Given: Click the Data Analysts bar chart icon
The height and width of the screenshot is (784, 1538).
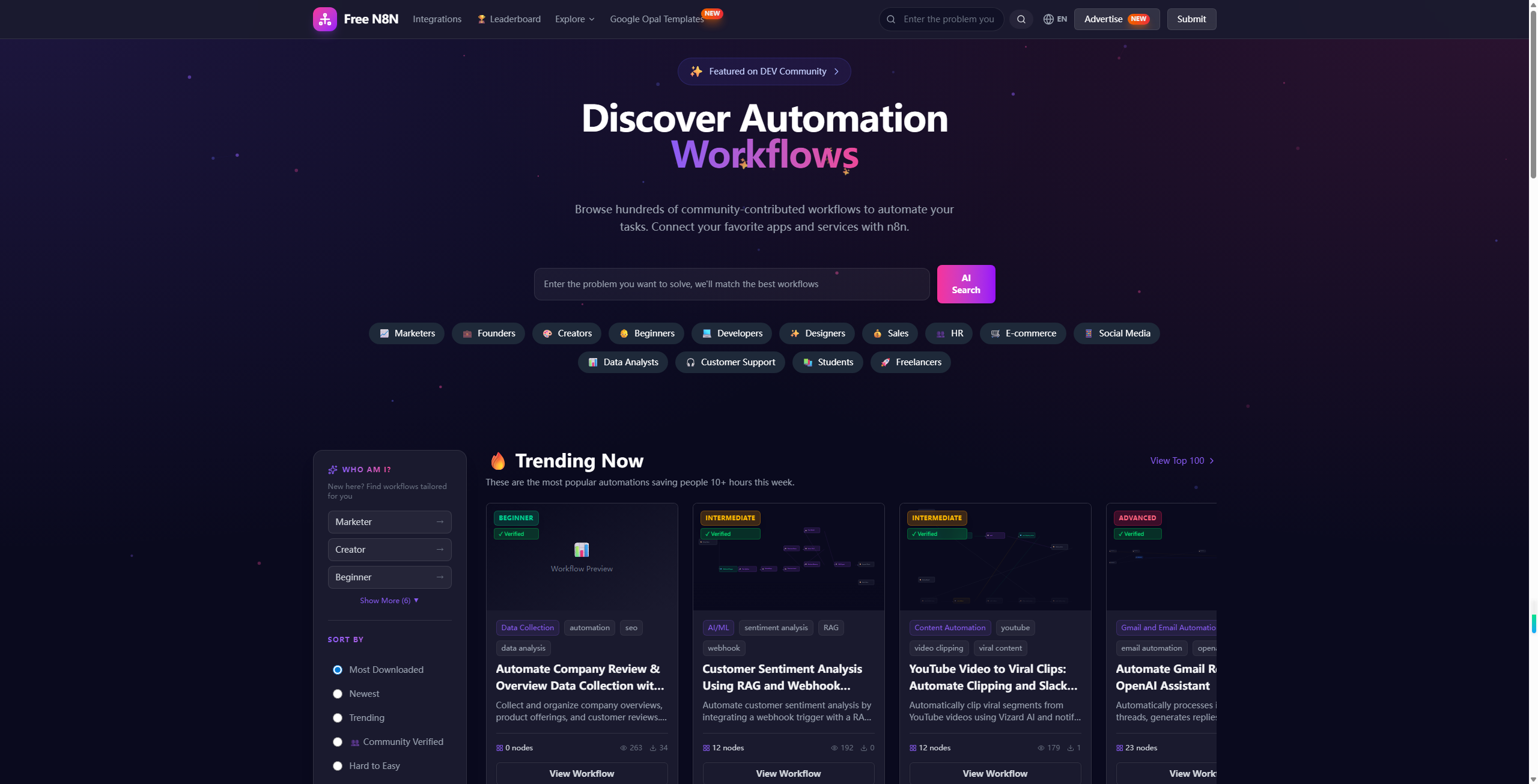Looking at the screenshot, I should pyautogui.click(x=593, y=362).
